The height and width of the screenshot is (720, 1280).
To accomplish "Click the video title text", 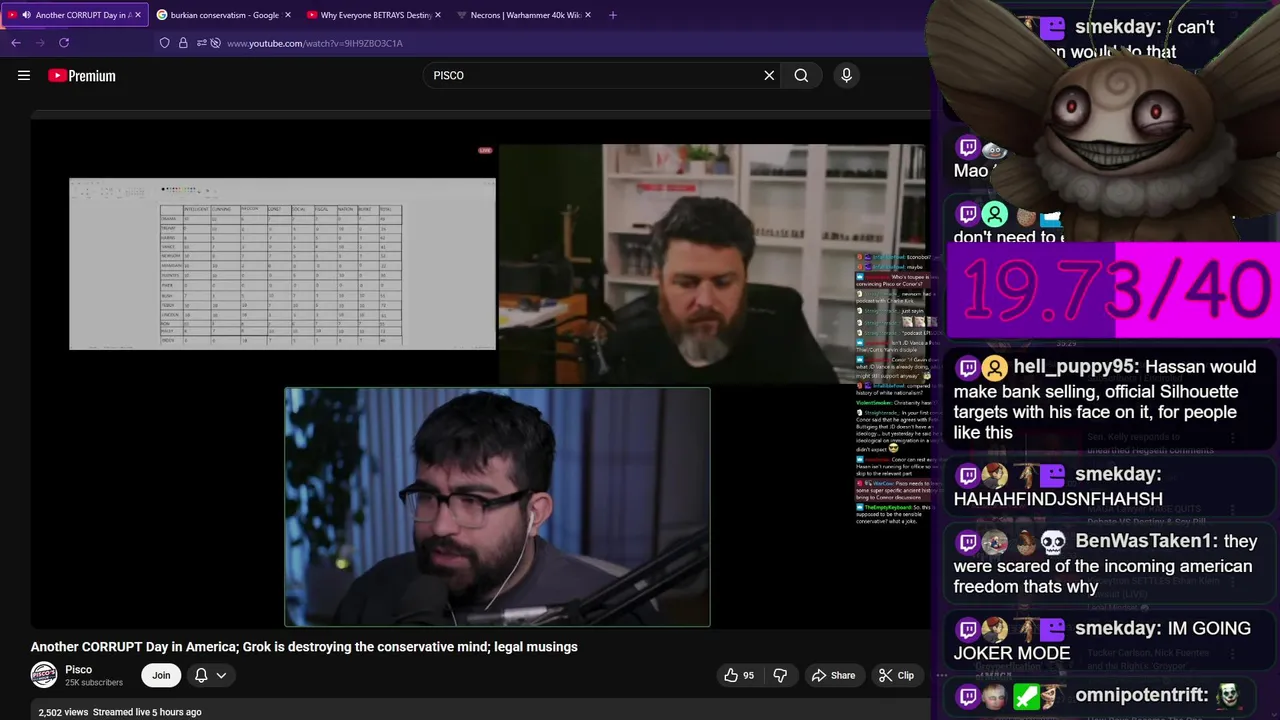I will tap(304, 647).
